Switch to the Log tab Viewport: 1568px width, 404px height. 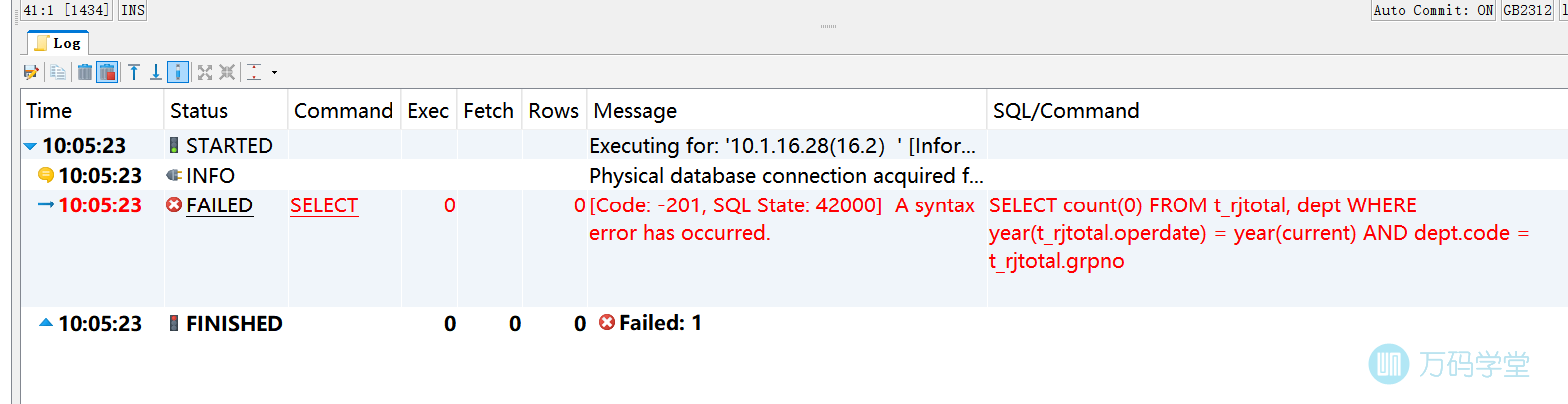[x=58, y=43]
